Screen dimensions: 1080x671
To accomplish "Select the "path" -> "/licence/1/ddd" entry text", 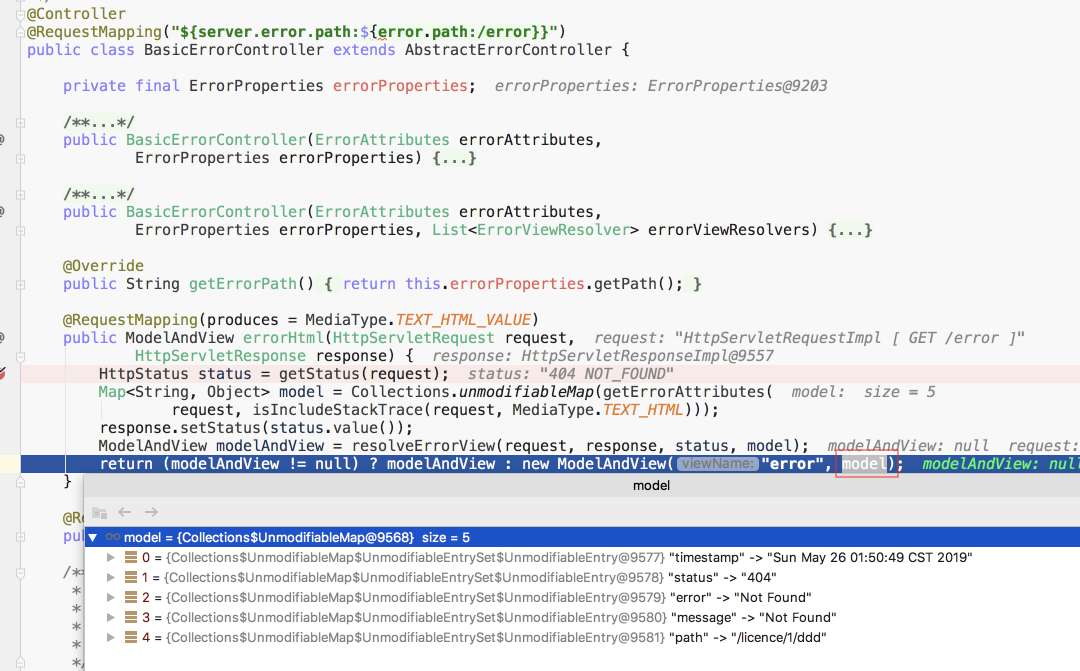I will click(x=748, y=637).
